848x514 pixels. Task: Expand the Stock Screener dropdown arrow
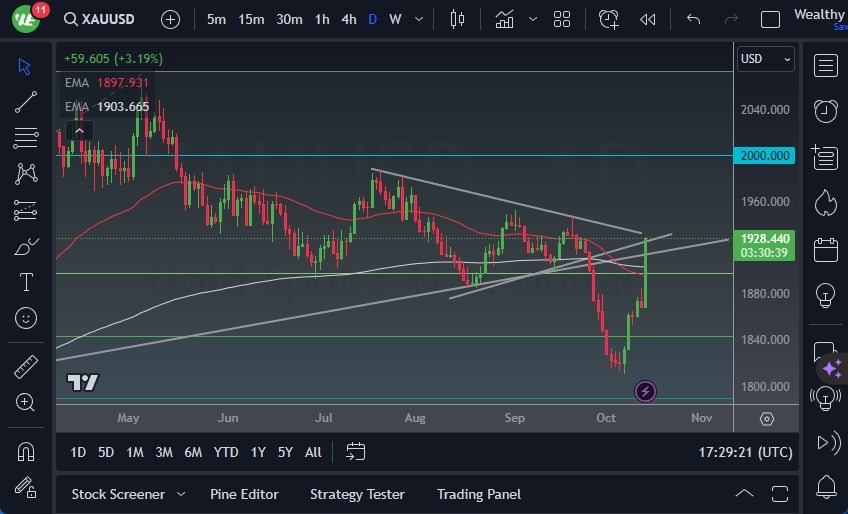181,494
